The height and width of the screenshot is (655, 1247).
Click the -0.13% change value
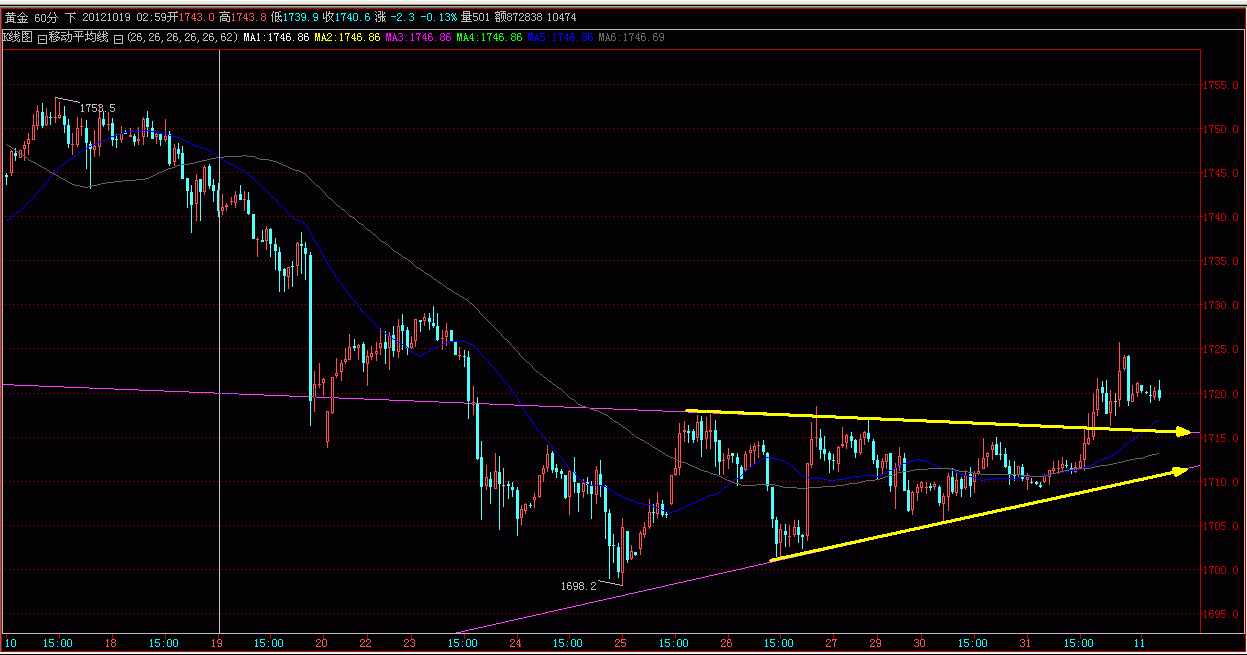click(440, 17)
